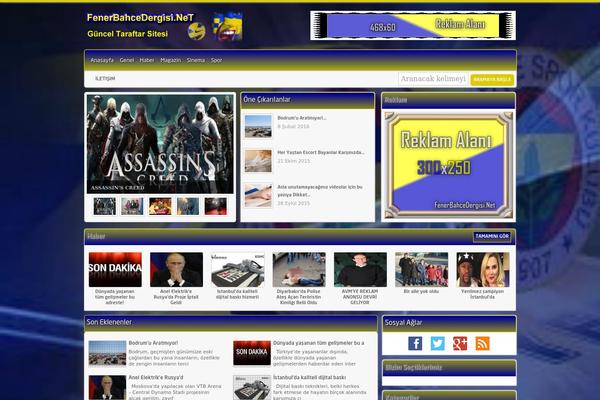Screen dimensions: 600x400
Task: Open AVM'YE REKLAM ANONSU DEVRİ GELİYOR
Action: point(360,297)
